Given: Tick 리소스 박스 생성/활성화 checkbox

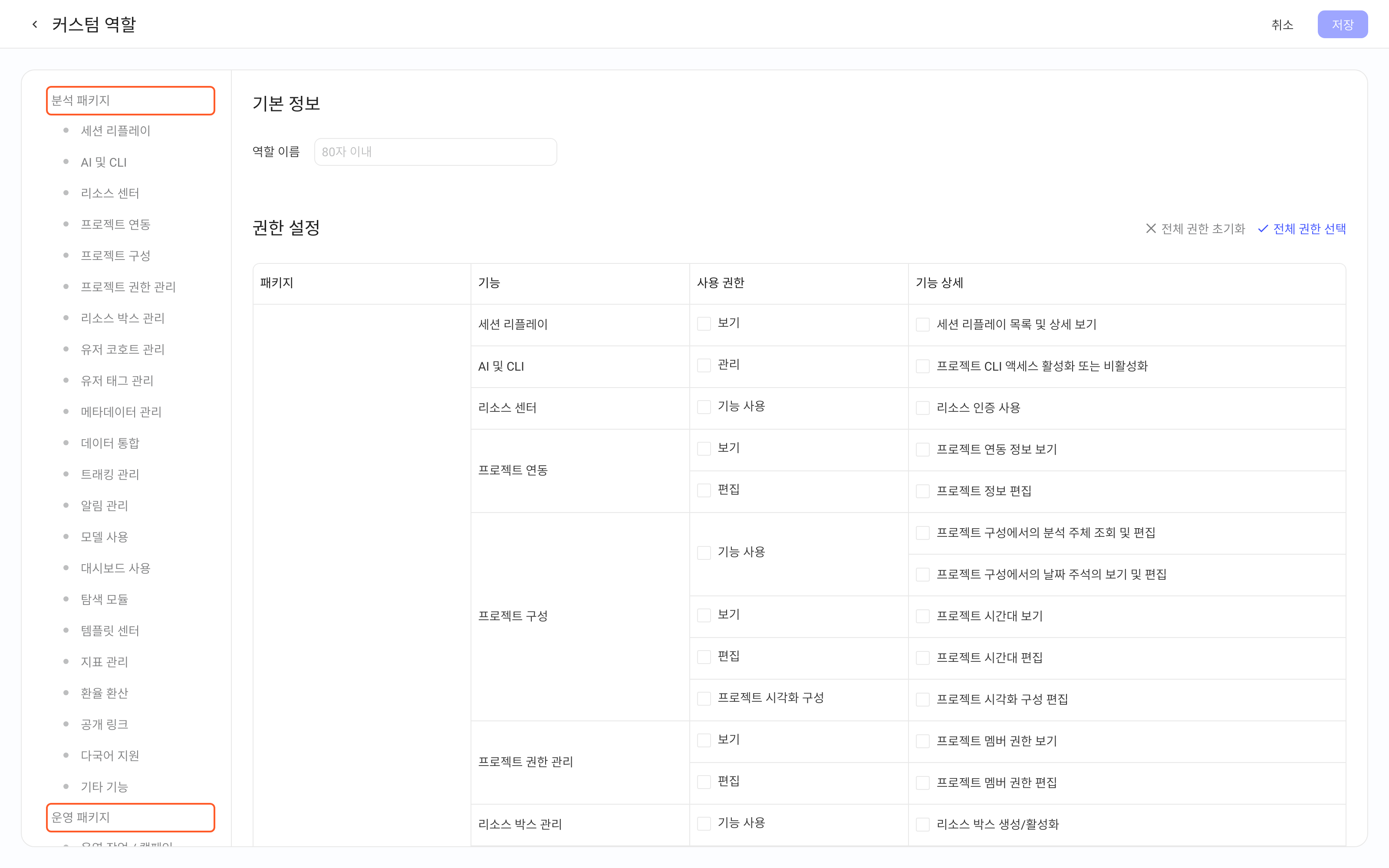Looking at the screenshot, I should [x=923, y=824].
